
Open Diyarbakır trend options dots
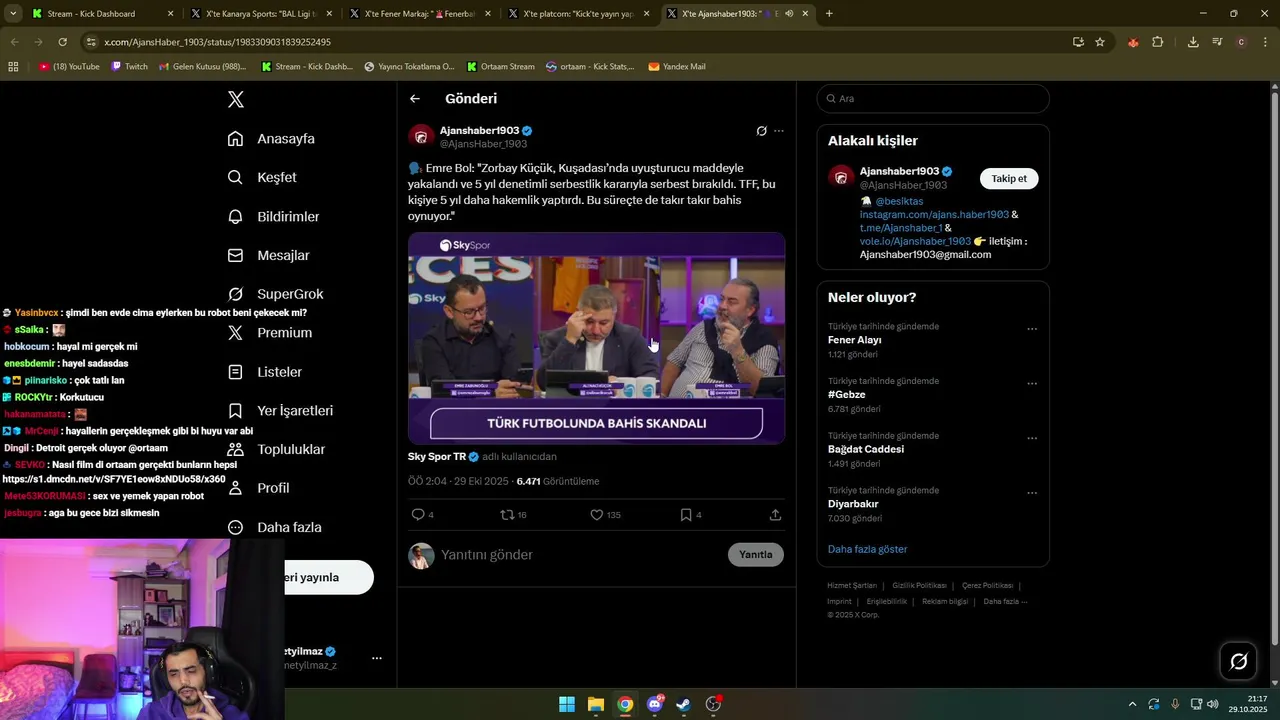pos(1032,493)
